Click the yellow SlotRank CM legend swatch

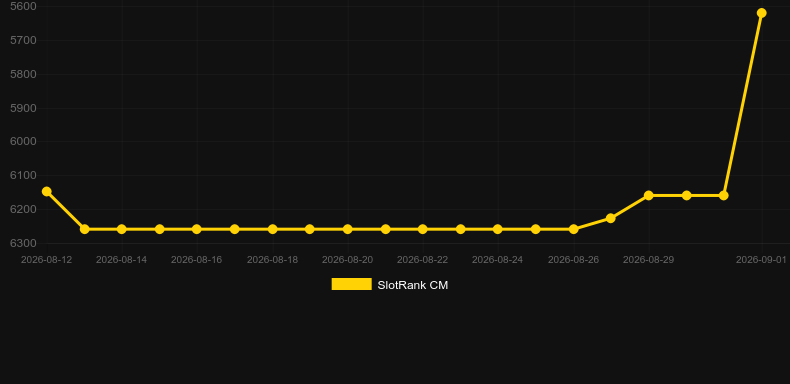352,284
